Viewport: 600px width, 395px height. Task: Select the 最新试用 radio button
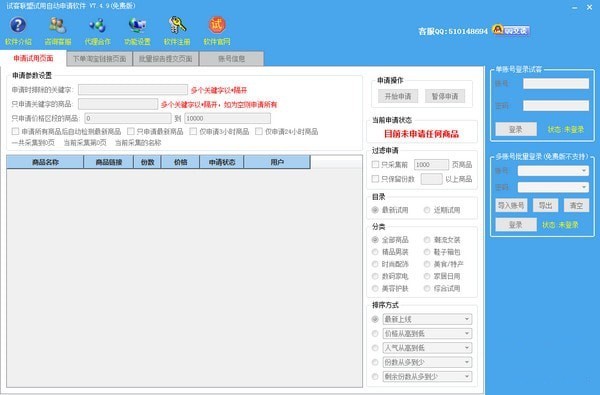(375, 210)
